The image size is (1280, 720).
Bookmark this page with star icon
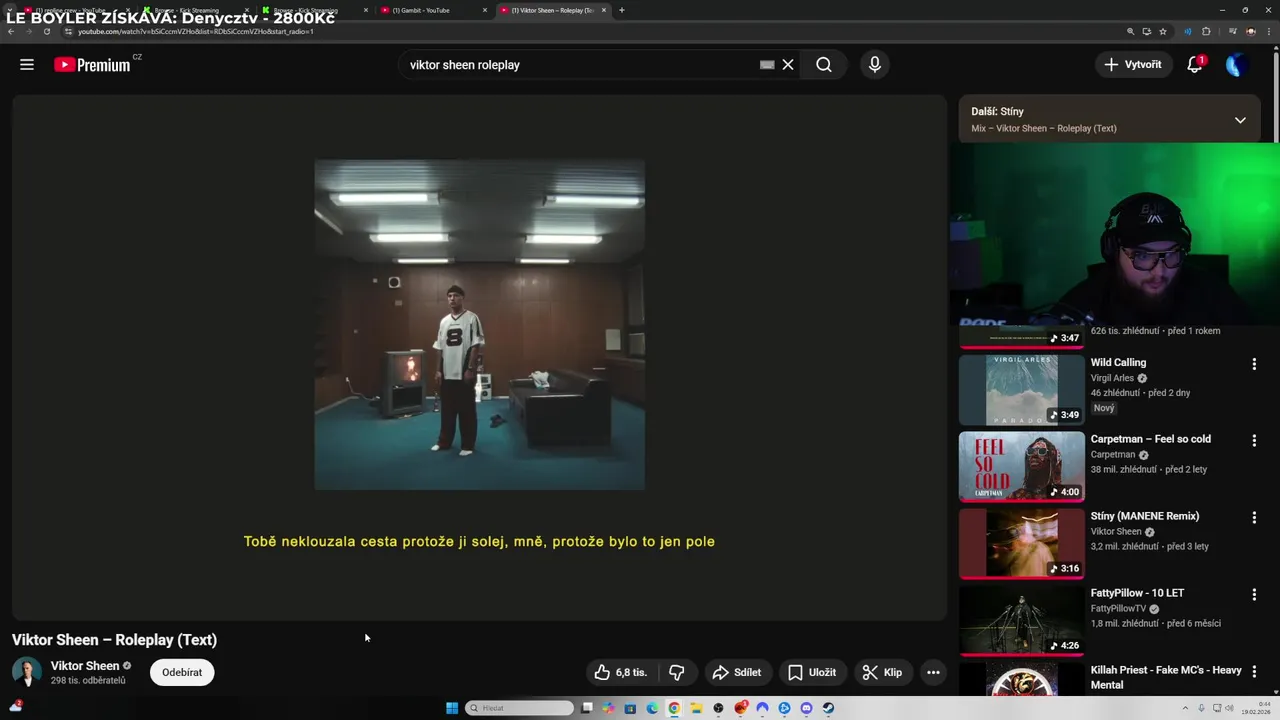1163,31
